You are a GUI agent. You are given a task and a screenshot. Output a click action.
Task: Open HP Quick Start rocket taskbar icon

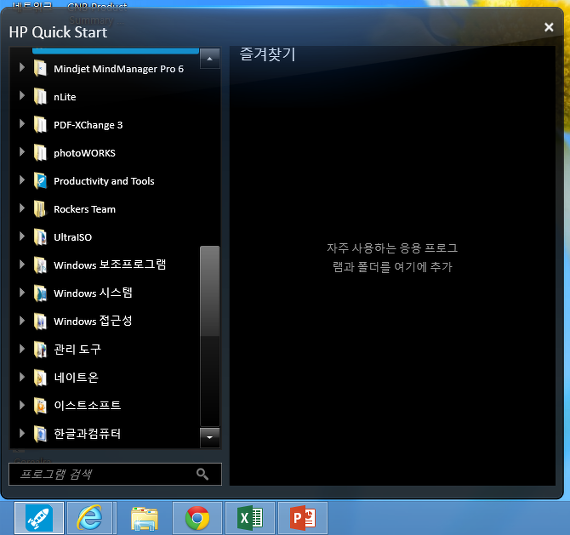pos(39,518)
